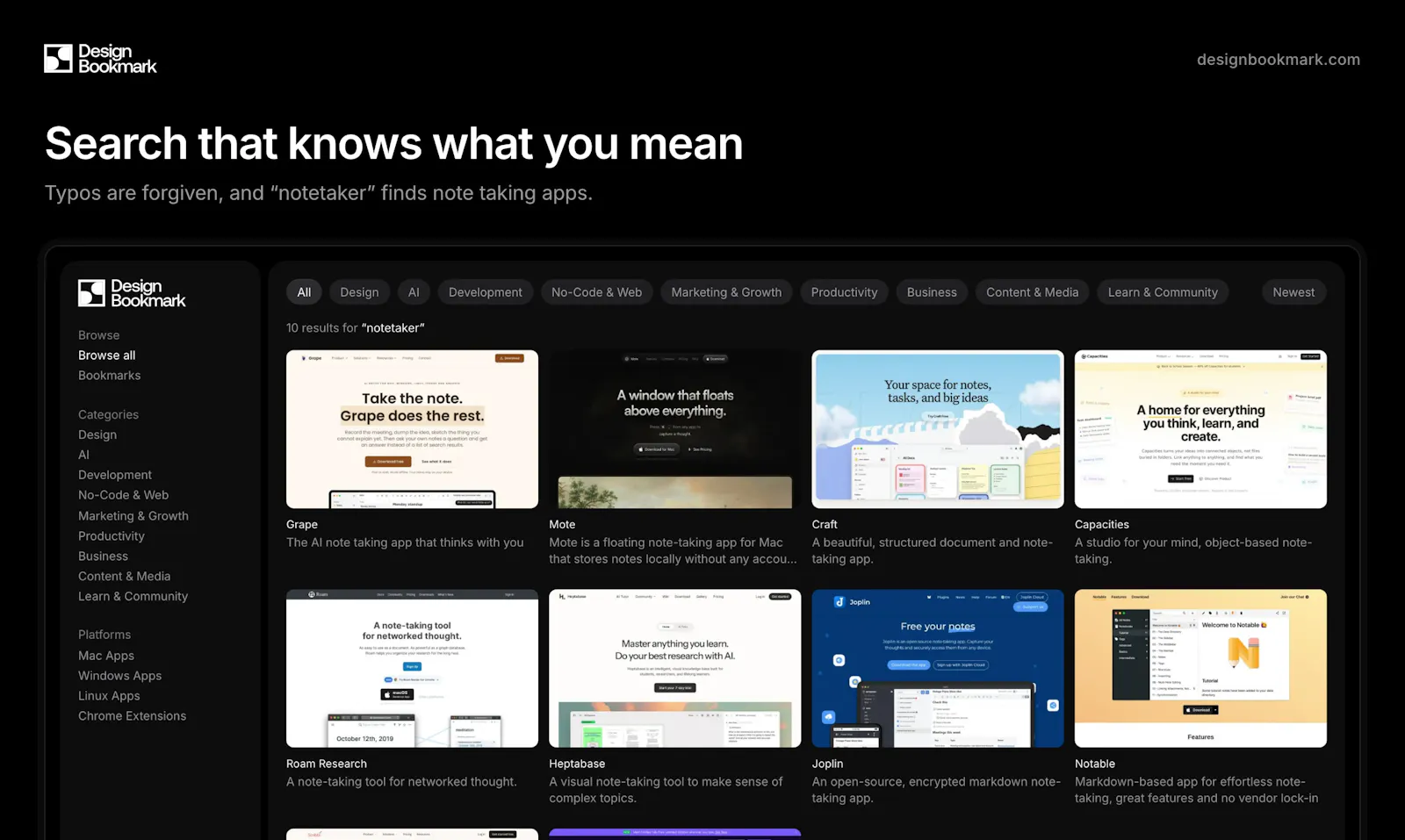Select the Chrome Extensions platform
Viewport: 1405px width, 840px height.
132,716
